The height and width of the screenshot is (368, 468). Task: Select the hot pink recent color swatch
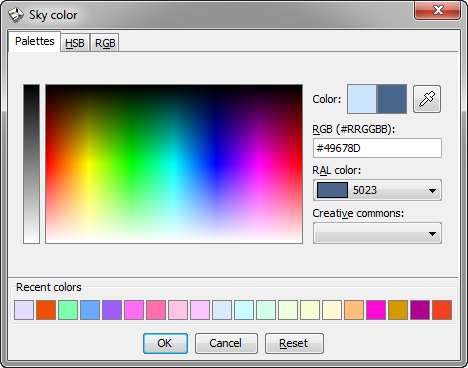156,310
